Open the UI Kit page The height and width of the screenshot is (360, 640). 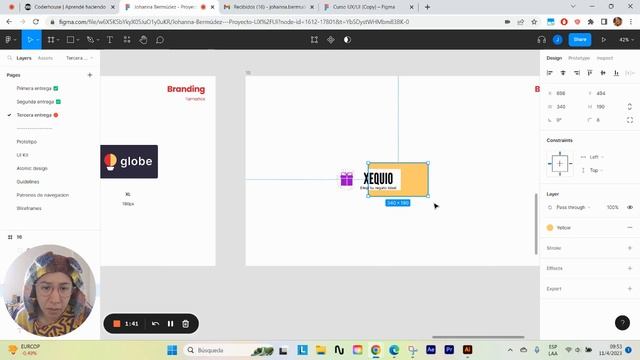(x=22, y=155)
